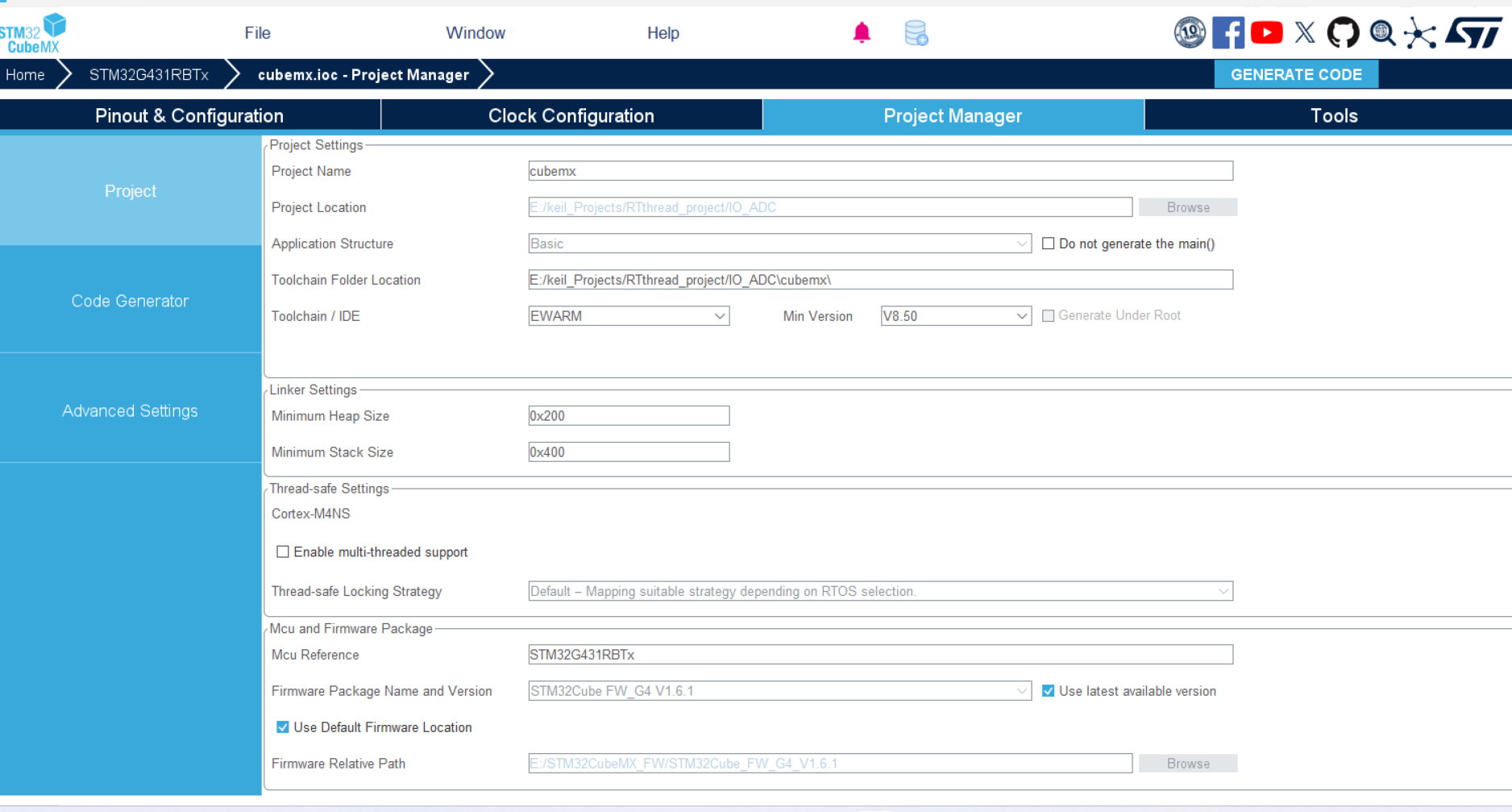Screen dimensions: 1512x812
Task: Click the Project Settings group title
Action: pos(316,145)
